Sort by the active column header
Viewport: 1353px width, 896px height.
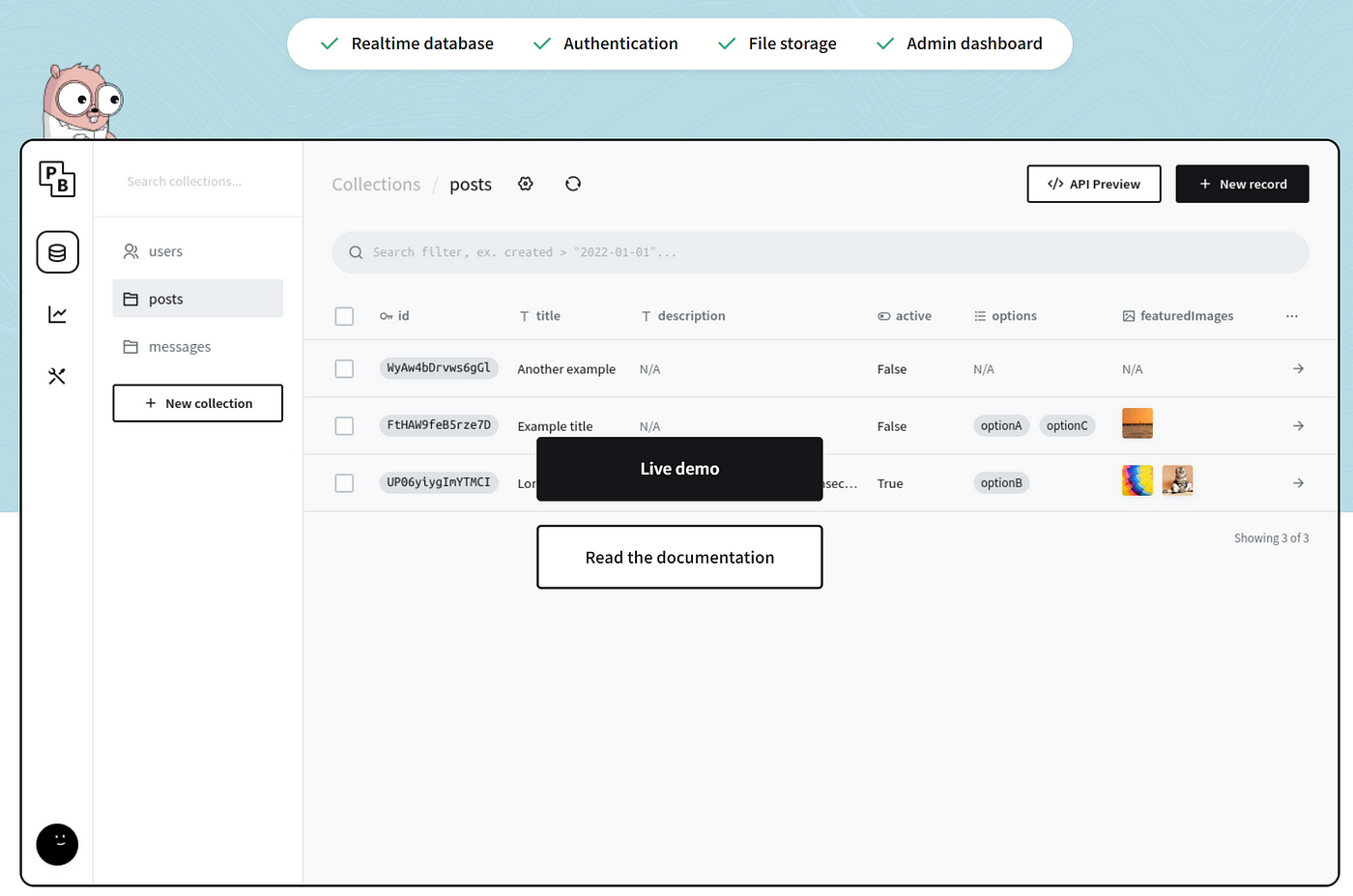(x=905, y=316)
